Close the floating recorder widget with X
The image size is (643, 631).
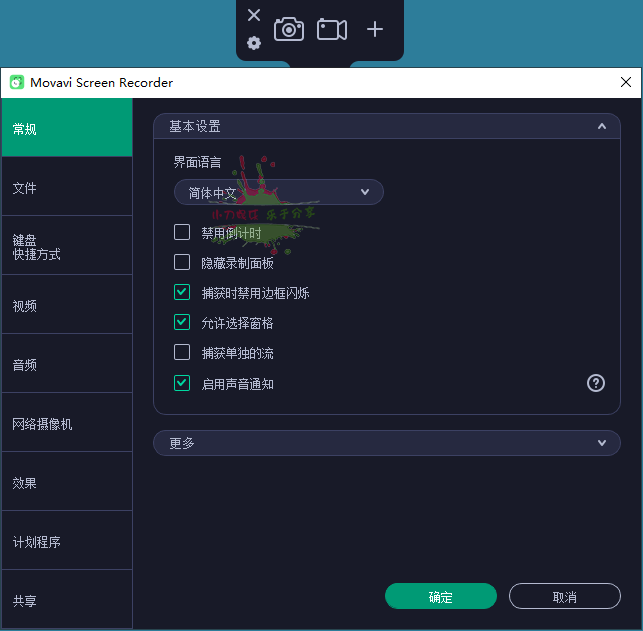254,15
